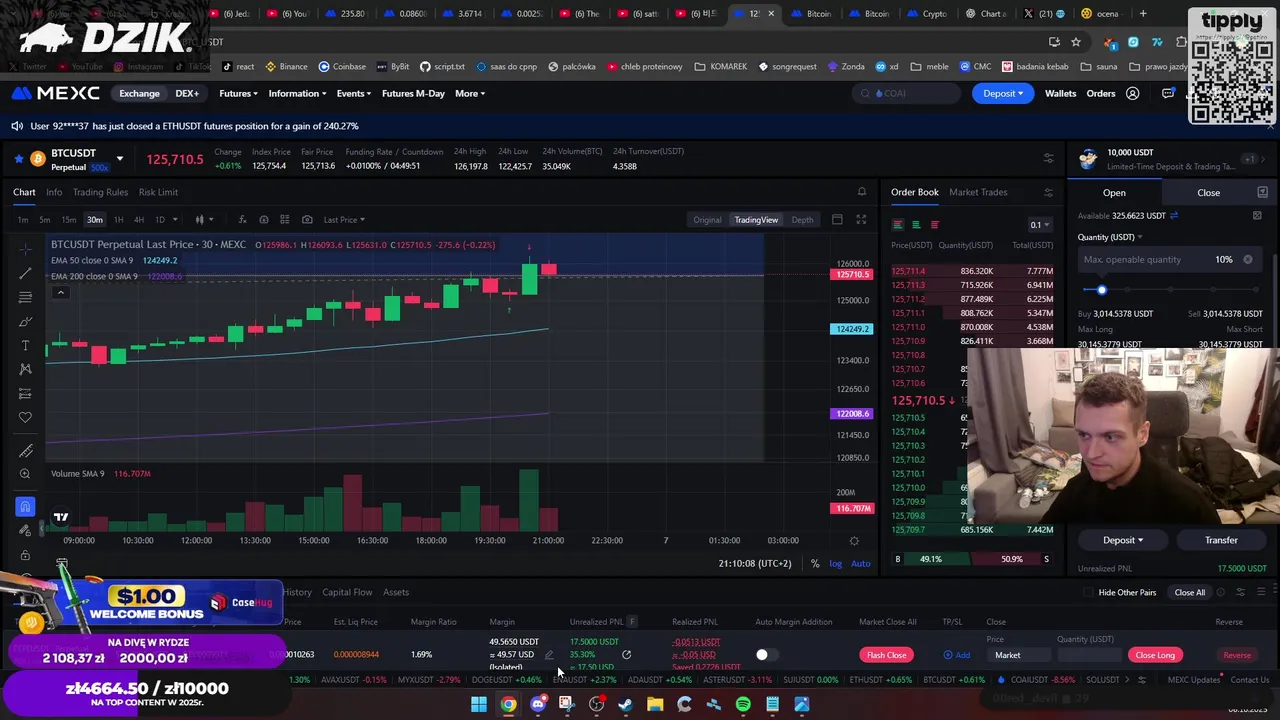Open the More menu dropdown
The height and width of the screenshot is (720, 1280).
click(470, 94)
